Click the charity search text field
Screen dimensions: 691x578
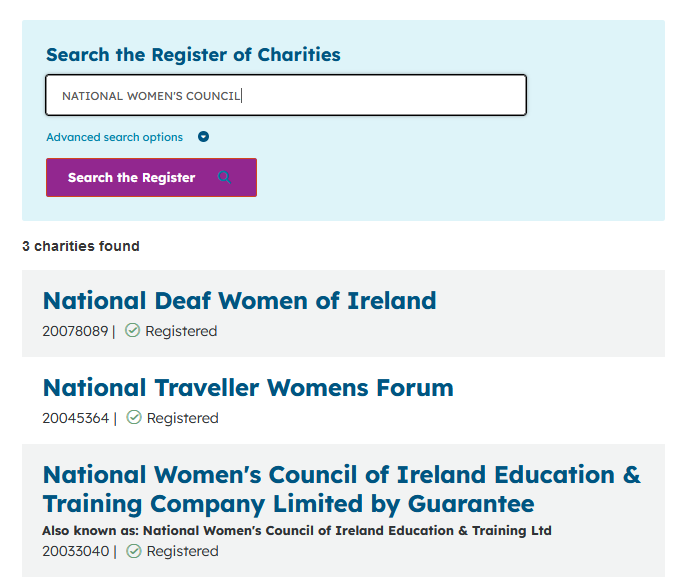pyautogui.click(x=285, y=96)
